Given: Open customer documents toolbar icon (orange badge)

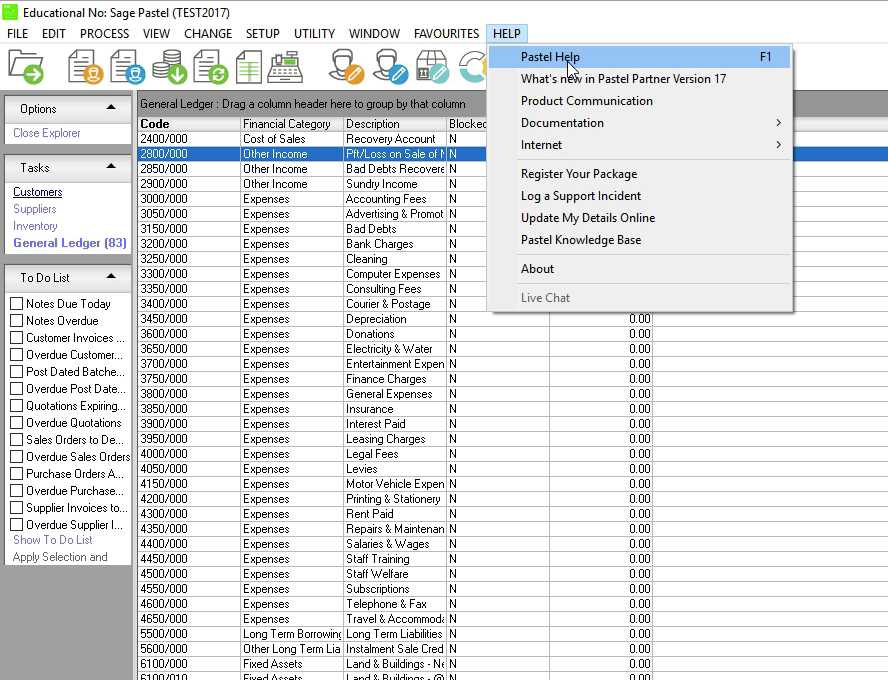Looking at the screenshot, I should [x=86, y=67].
